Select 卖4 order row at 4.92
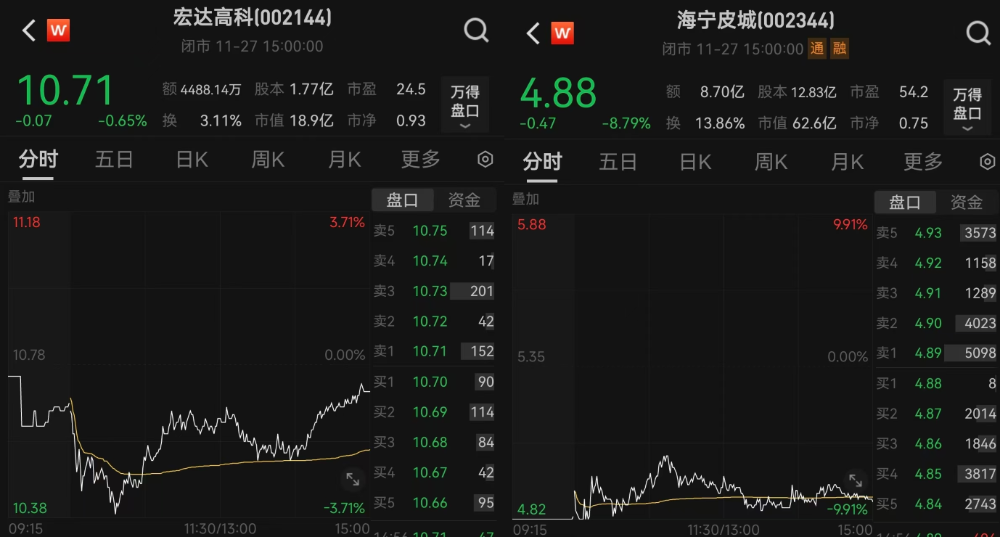1000x537 pixels. coord(936,263)
